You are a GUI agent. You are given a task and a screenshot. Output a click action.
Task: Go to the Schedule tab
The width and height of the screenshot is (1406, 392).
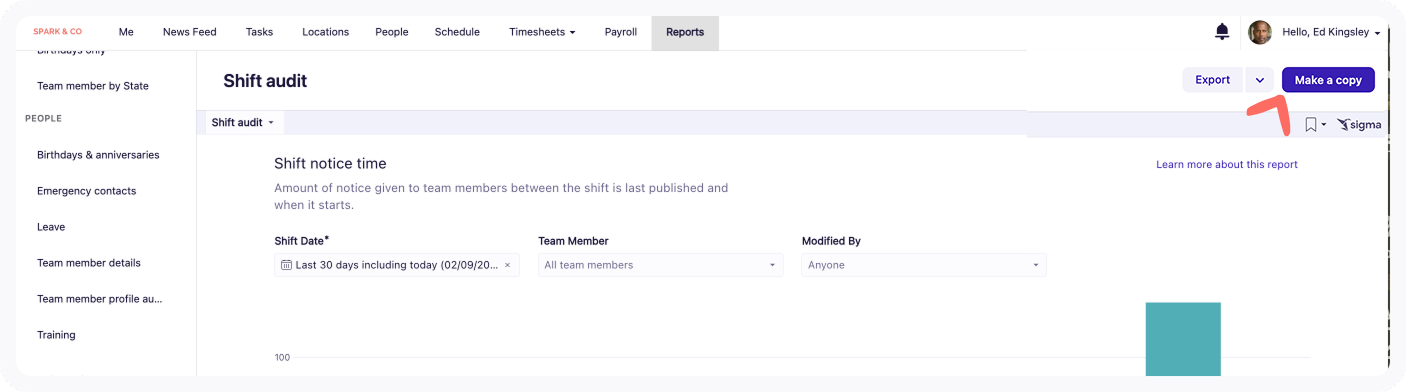click(457, 32)
